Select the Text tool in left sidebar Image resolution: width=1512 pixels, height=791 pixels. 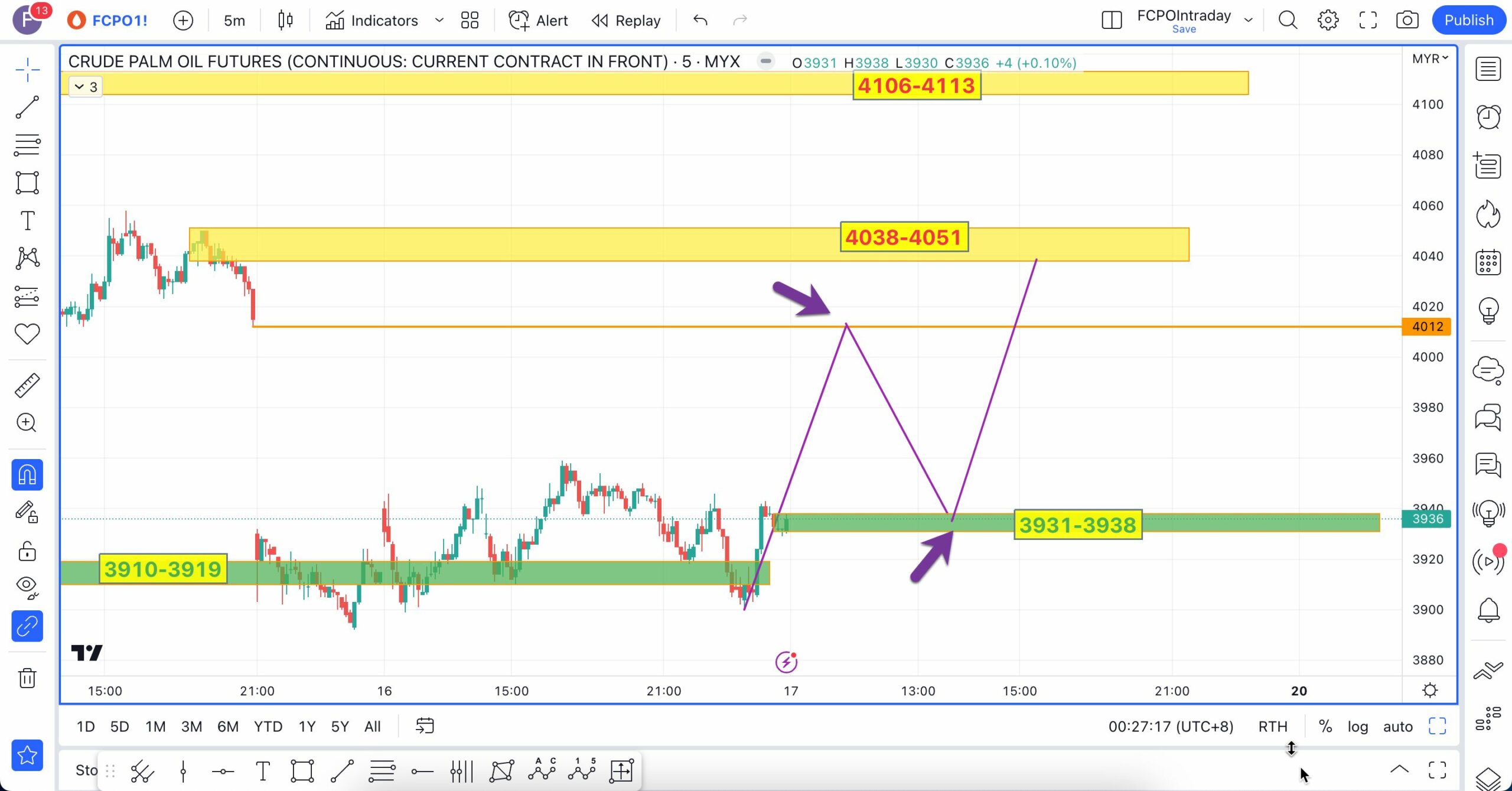click(x=27, y=221)
